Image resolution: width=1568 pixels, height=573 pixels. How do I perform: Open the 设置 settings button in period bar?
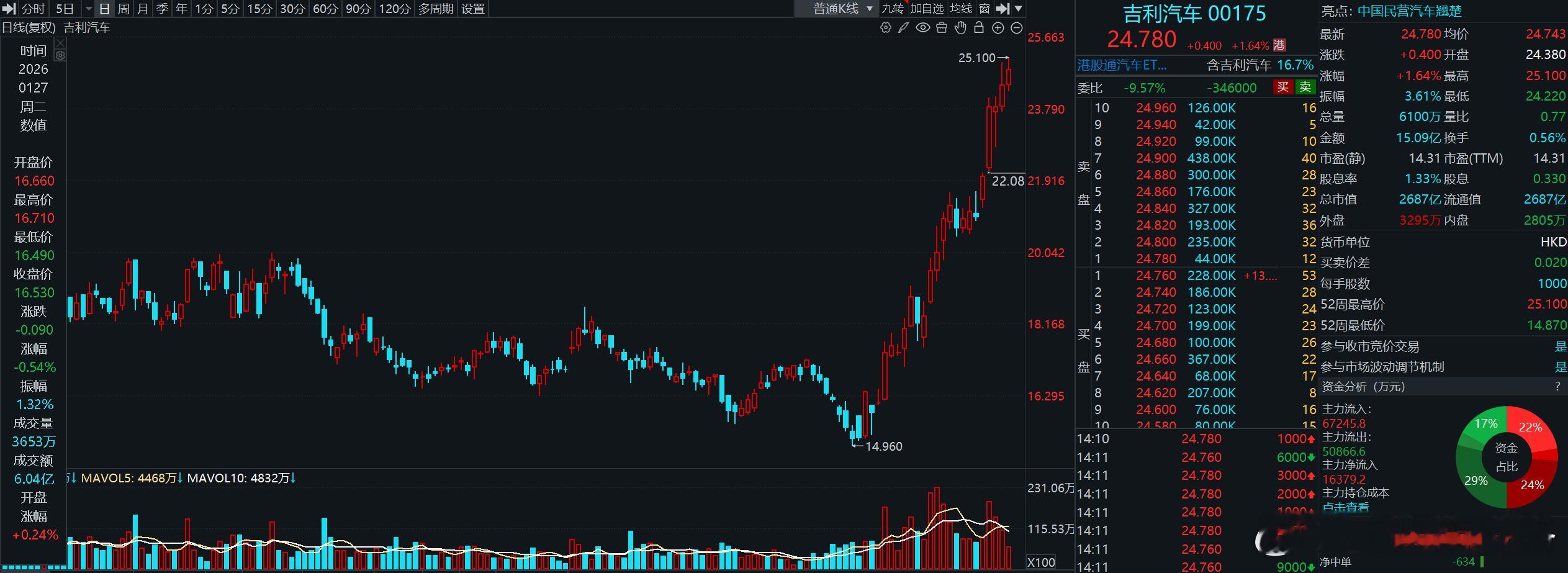click(x=473, y=9)
